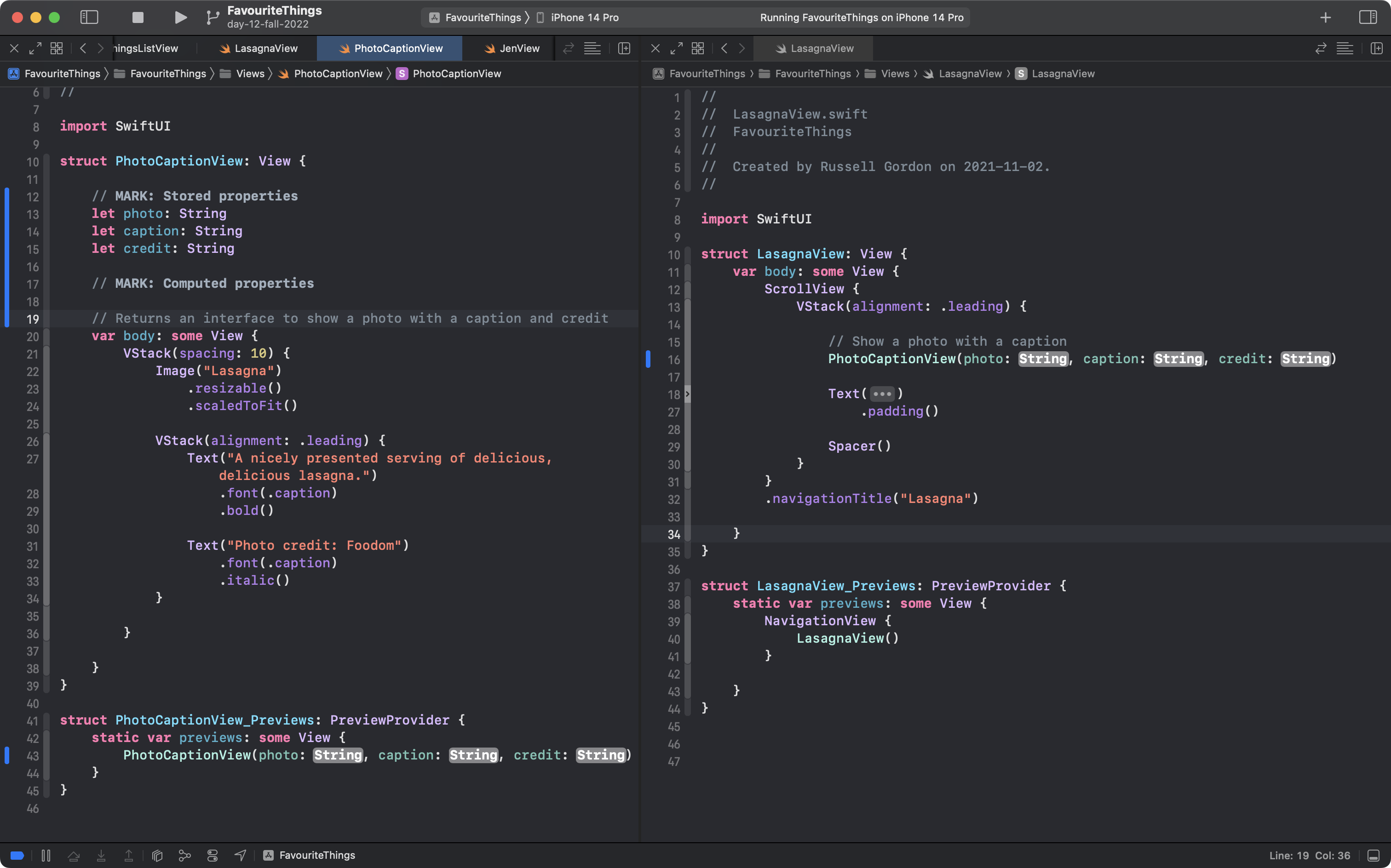Open Debug Memory Graph

tap(184, 856)
